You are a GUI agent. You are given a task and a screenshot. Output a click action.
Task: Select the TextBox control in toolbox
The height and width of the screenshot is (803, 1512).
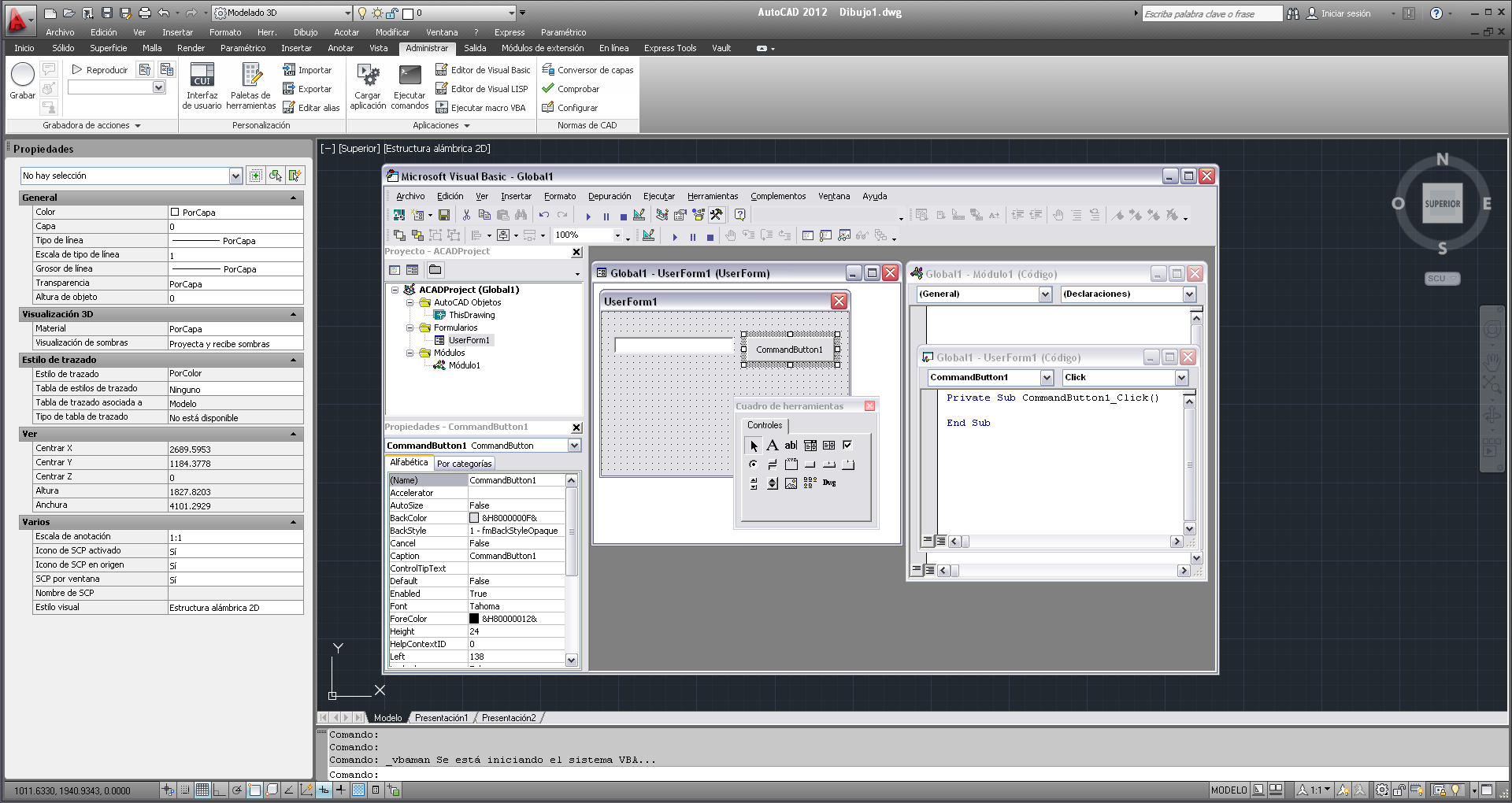point(791,446)
